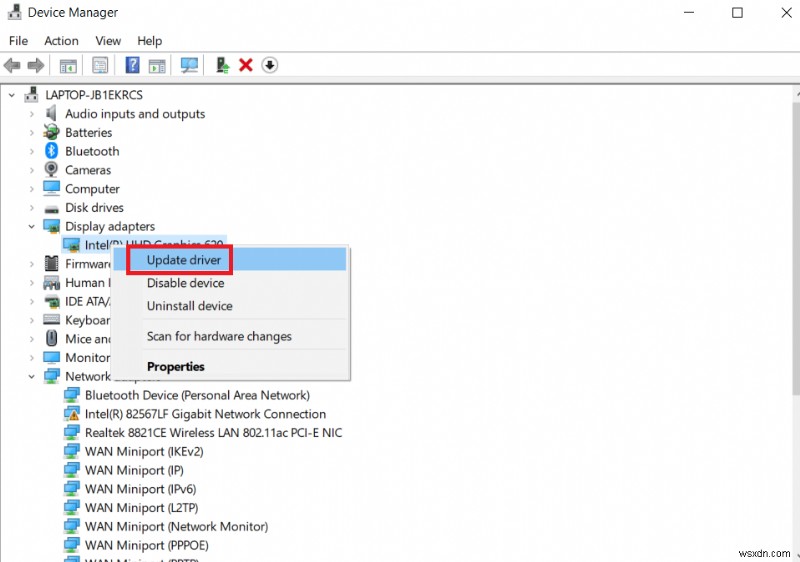Collapse the Network adapters category
This screenshot has height=562, width=800.
coord(32,376)
